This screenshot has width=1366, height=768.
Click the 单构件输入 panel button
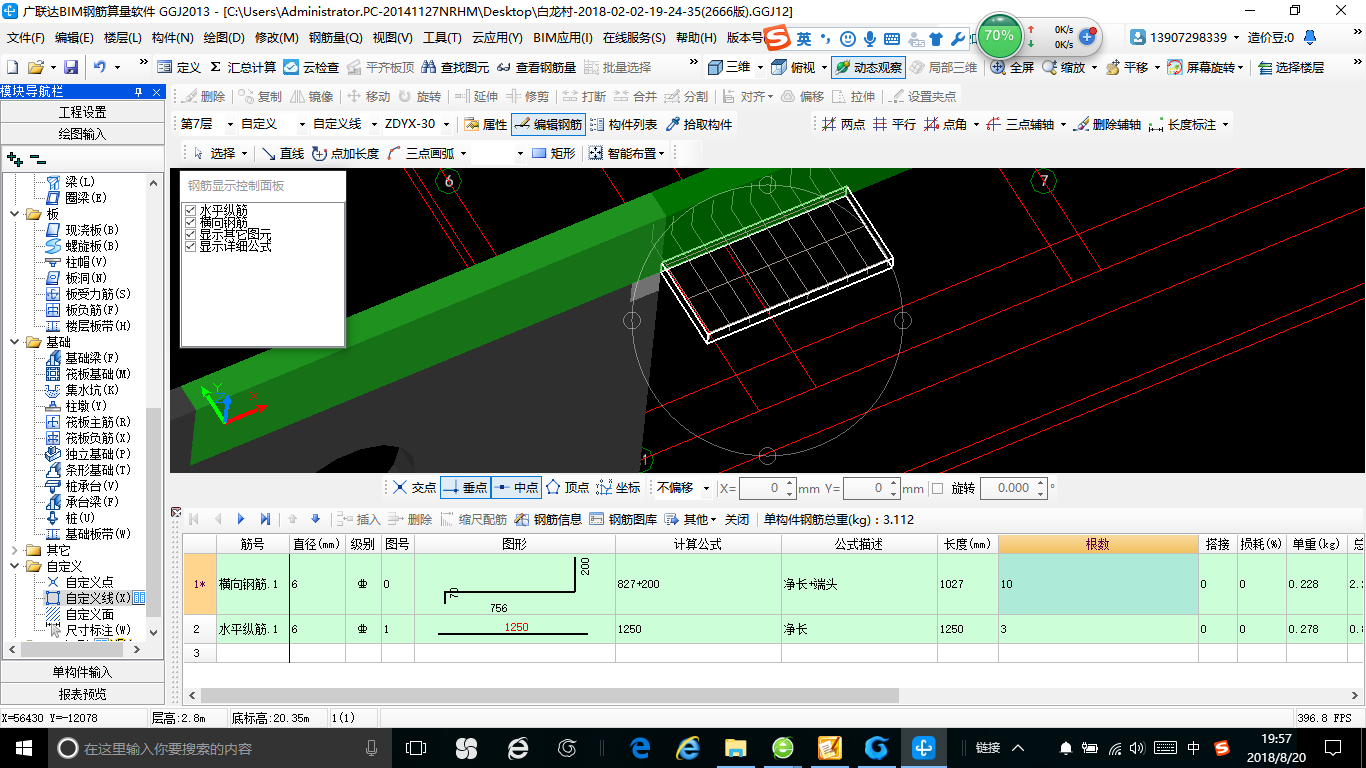[x=82, y=672]
